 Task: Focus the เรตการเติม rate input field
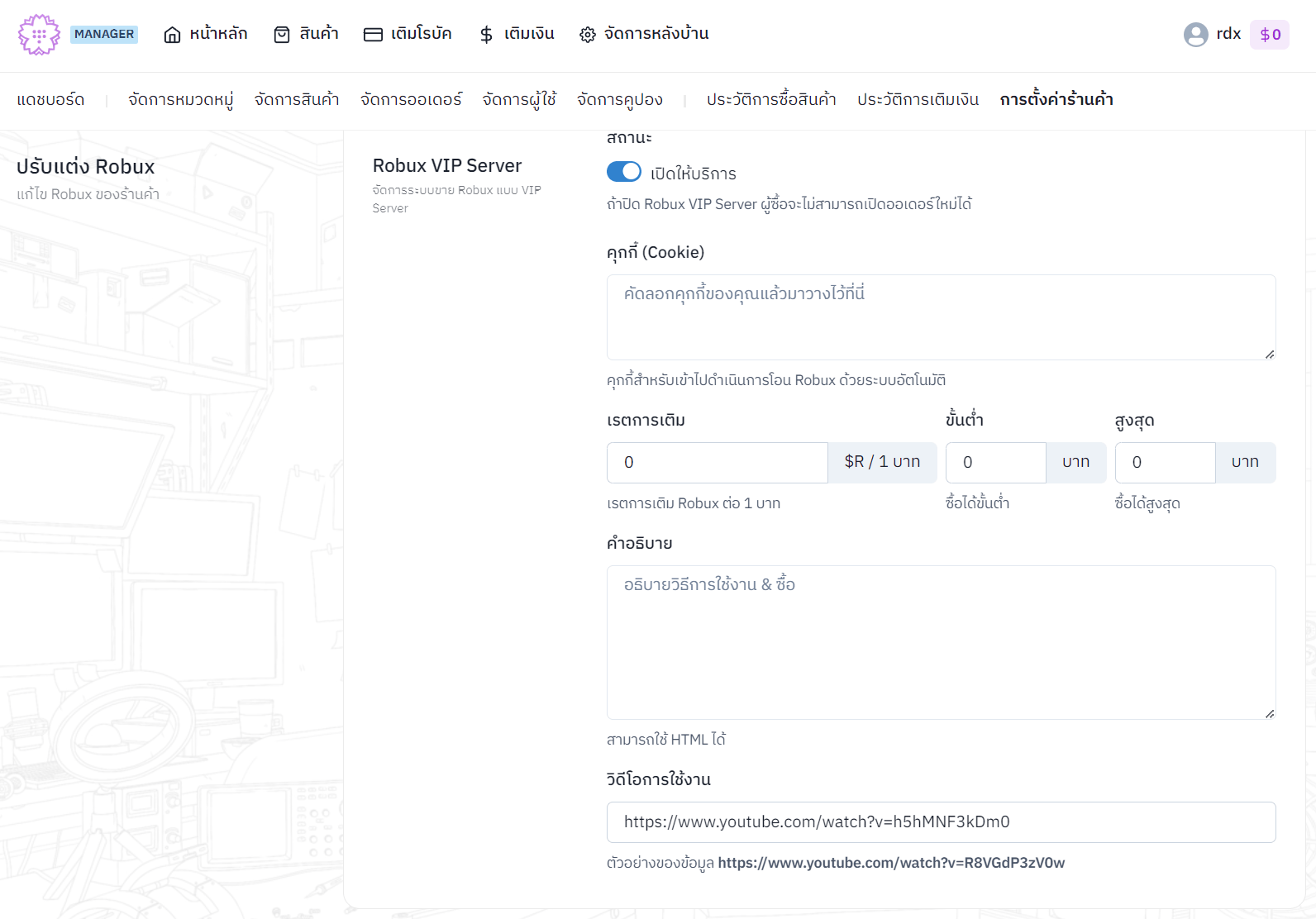click(x=717, y=463)
